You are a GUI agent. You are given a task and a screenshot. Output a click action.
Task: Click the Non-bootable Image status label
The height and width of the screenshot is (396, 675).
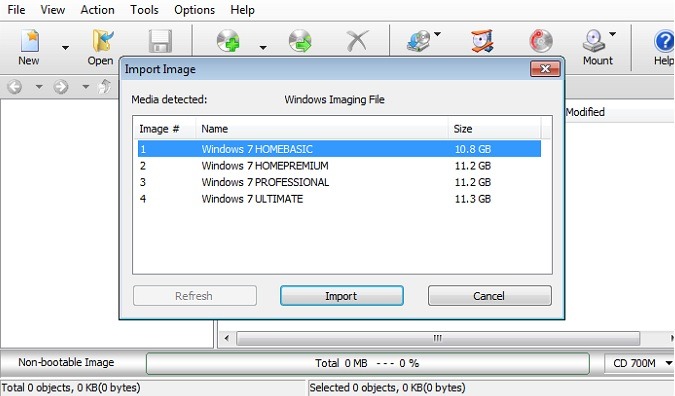point(66,362)
